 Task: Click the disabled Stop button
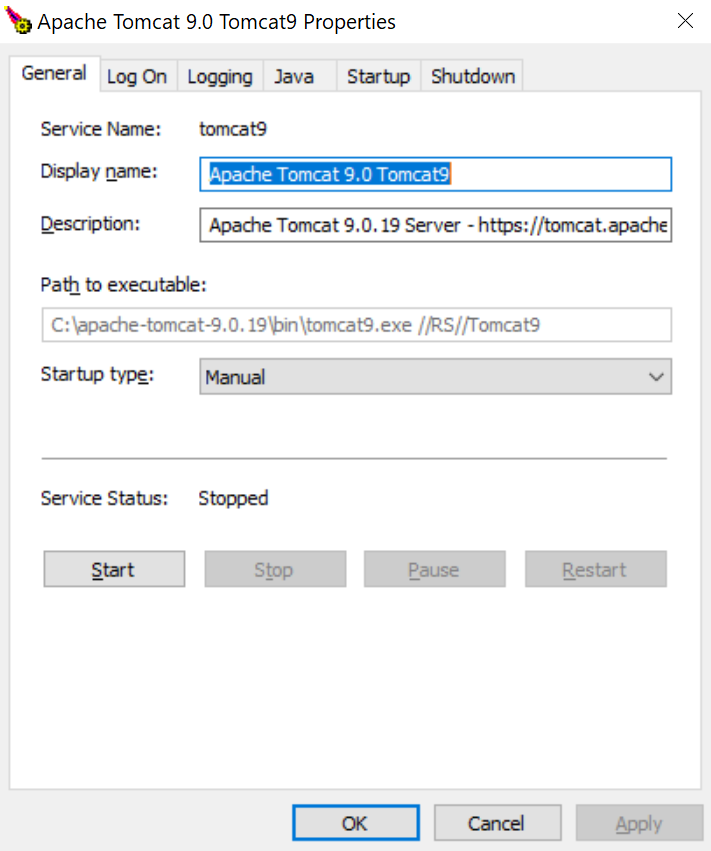coord(275,569)
